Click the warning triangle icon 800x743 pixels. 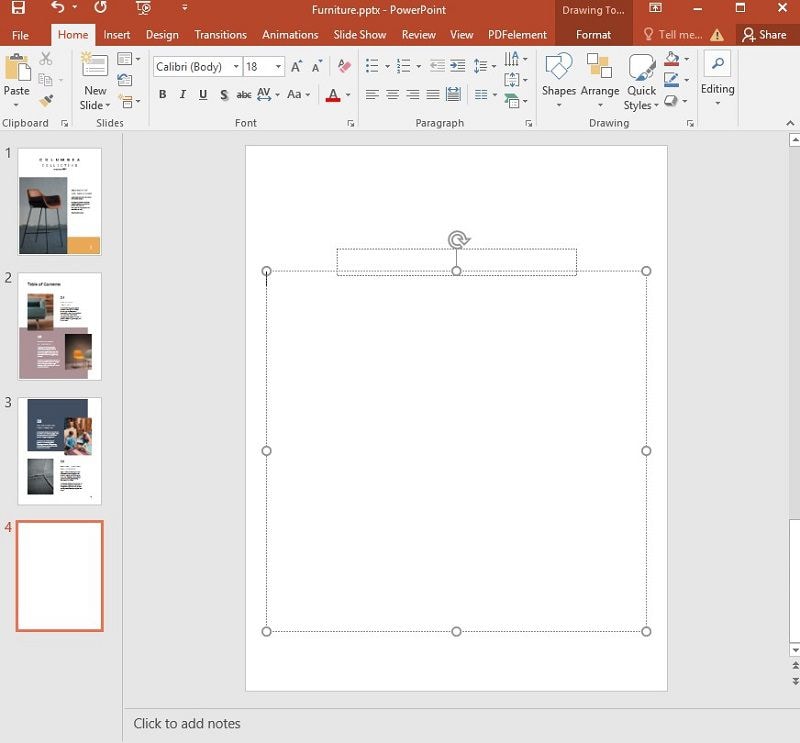(x=717, y=35)
